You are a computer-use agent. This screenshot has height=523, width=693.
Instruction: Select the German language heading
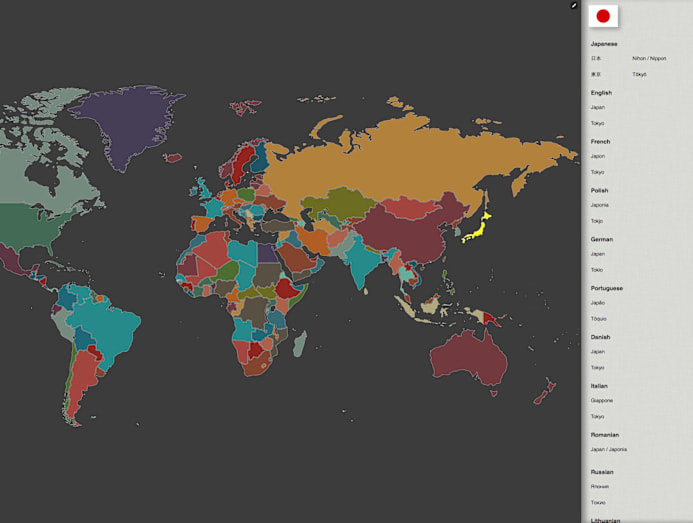tap(602, 239)
